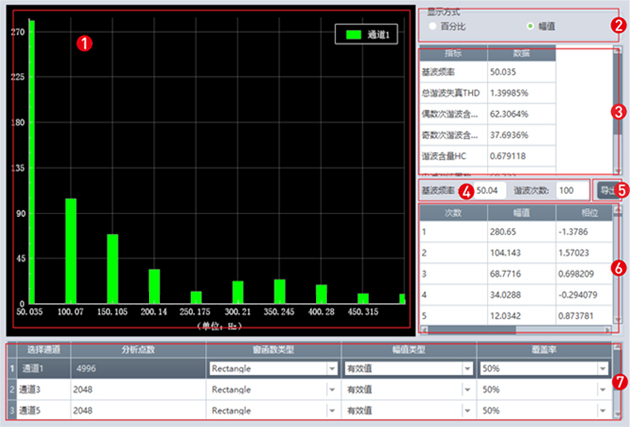Open 窗函数类型 dropdown for 通道1 row
Screen dimensions: 630x427
pos(332,368)
